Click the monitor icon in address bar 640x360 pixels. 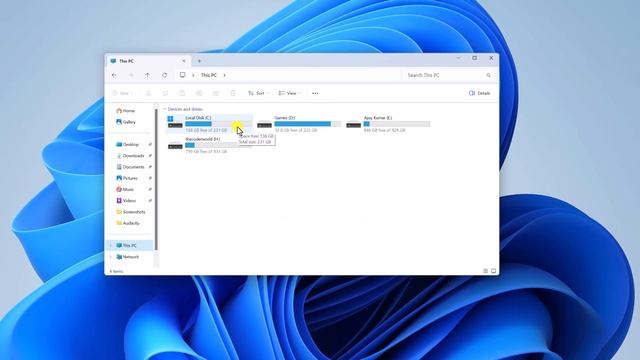point(182,75)
